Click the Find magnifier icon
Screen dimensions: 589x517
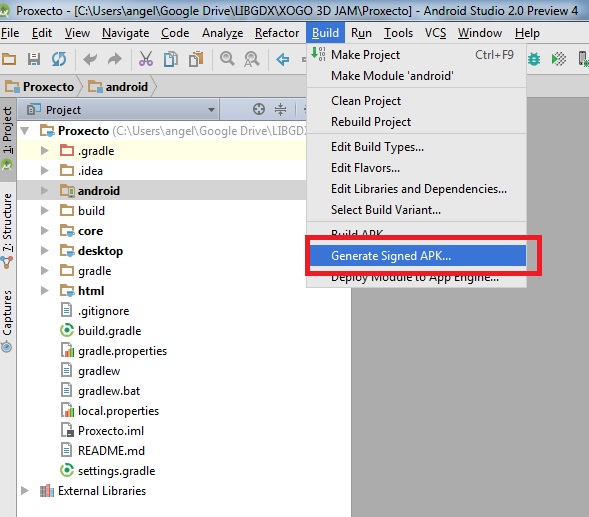coord(227,59)
